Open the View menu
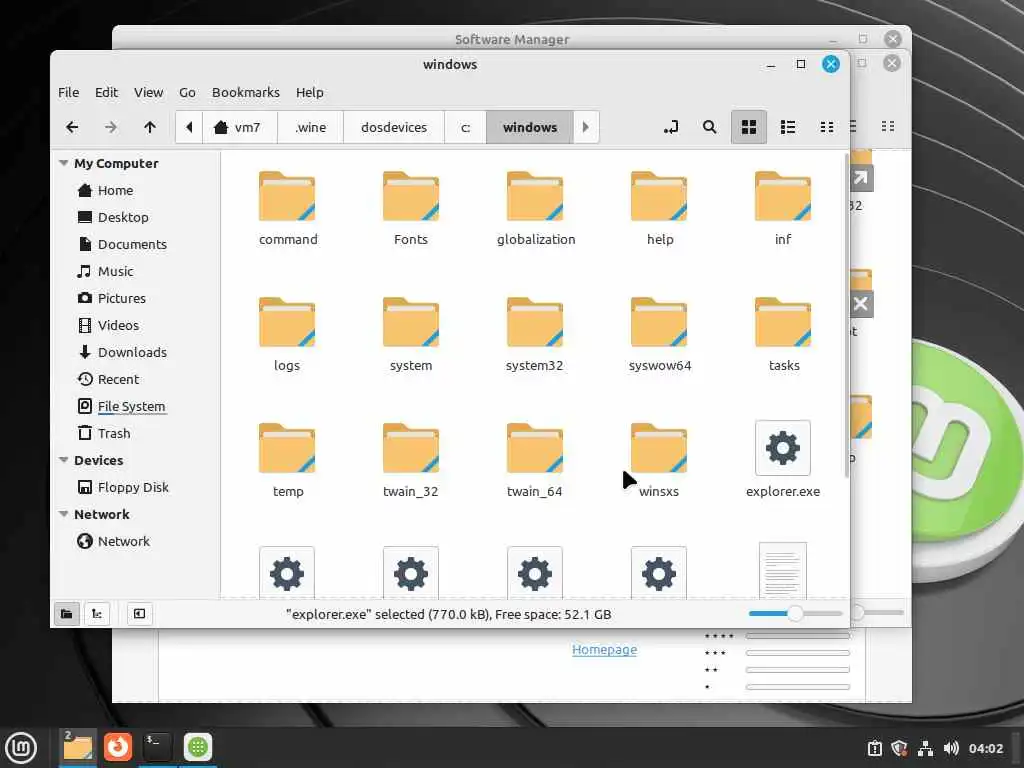Viewport: 1024px width, 768px height. [x=149, y=92]
